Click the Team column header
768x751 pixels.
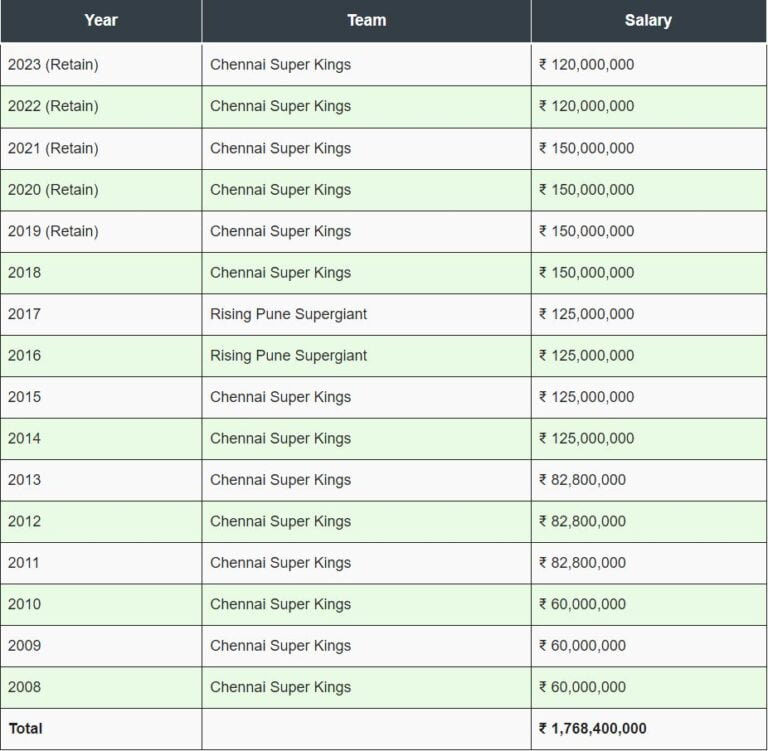pos(366,21)
